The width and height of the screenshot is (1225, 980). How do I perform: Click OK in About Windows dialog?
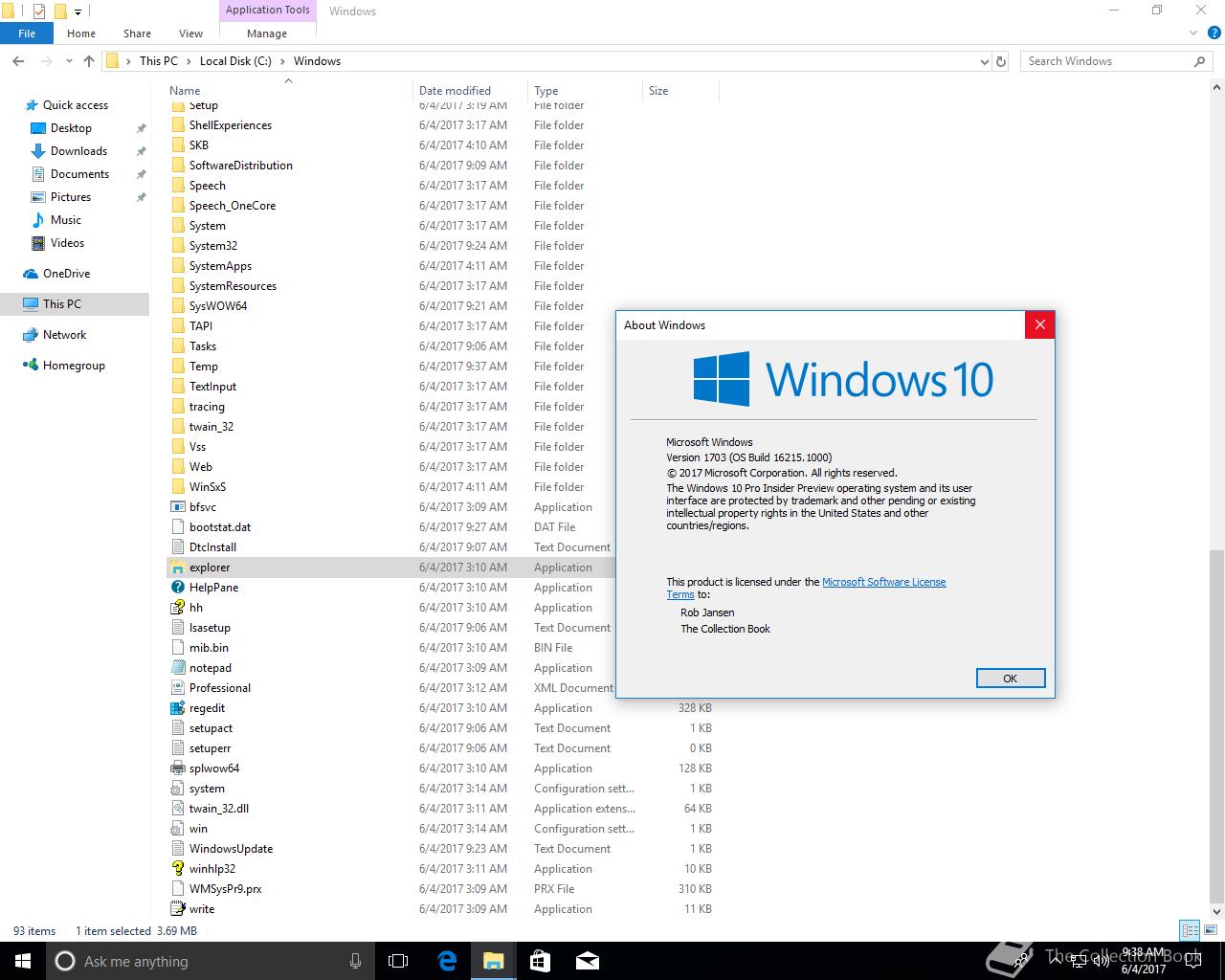click(1011, 678)
